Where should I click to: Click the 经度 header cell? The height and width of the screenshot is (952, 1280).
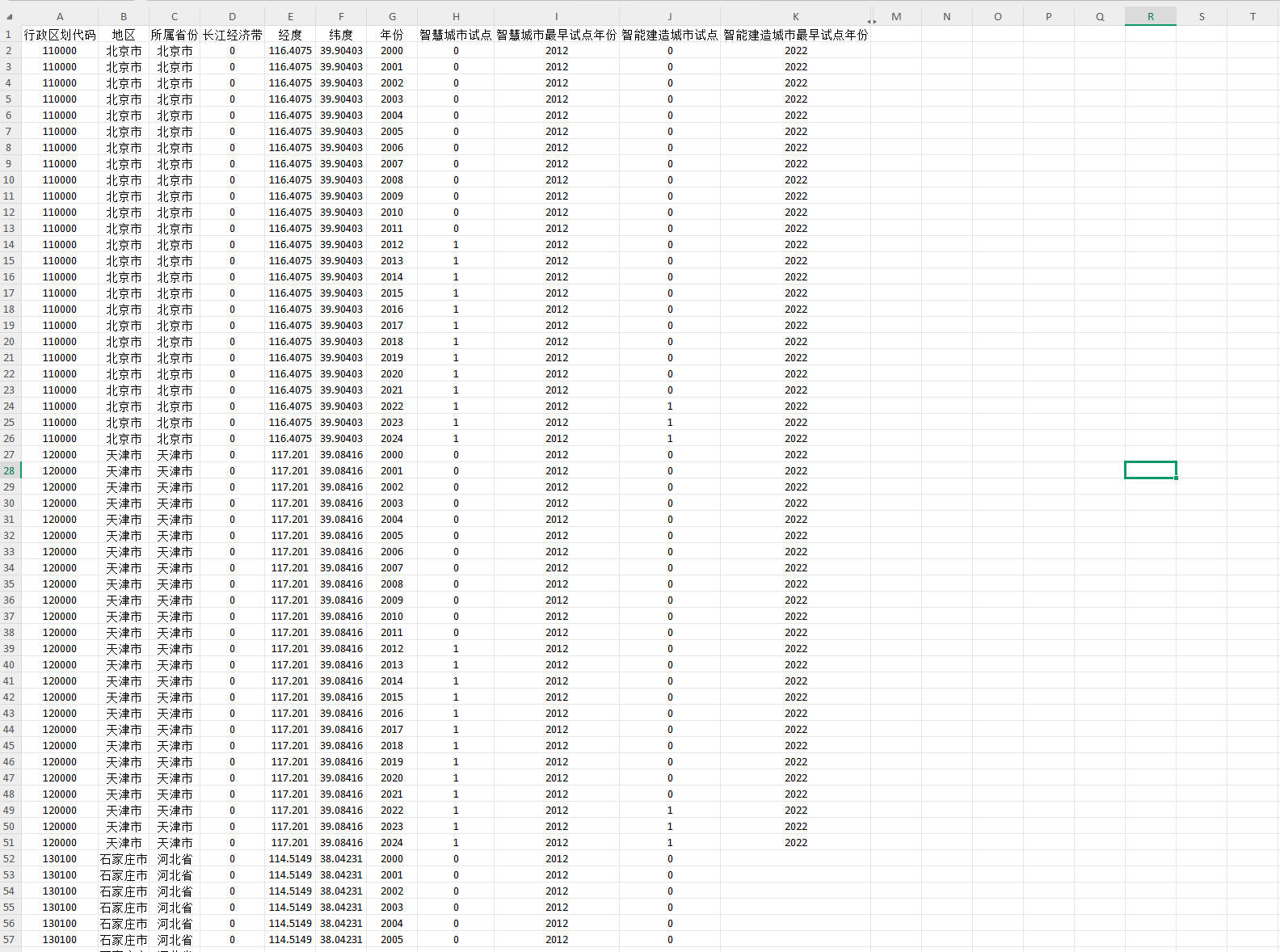(290, 35)
